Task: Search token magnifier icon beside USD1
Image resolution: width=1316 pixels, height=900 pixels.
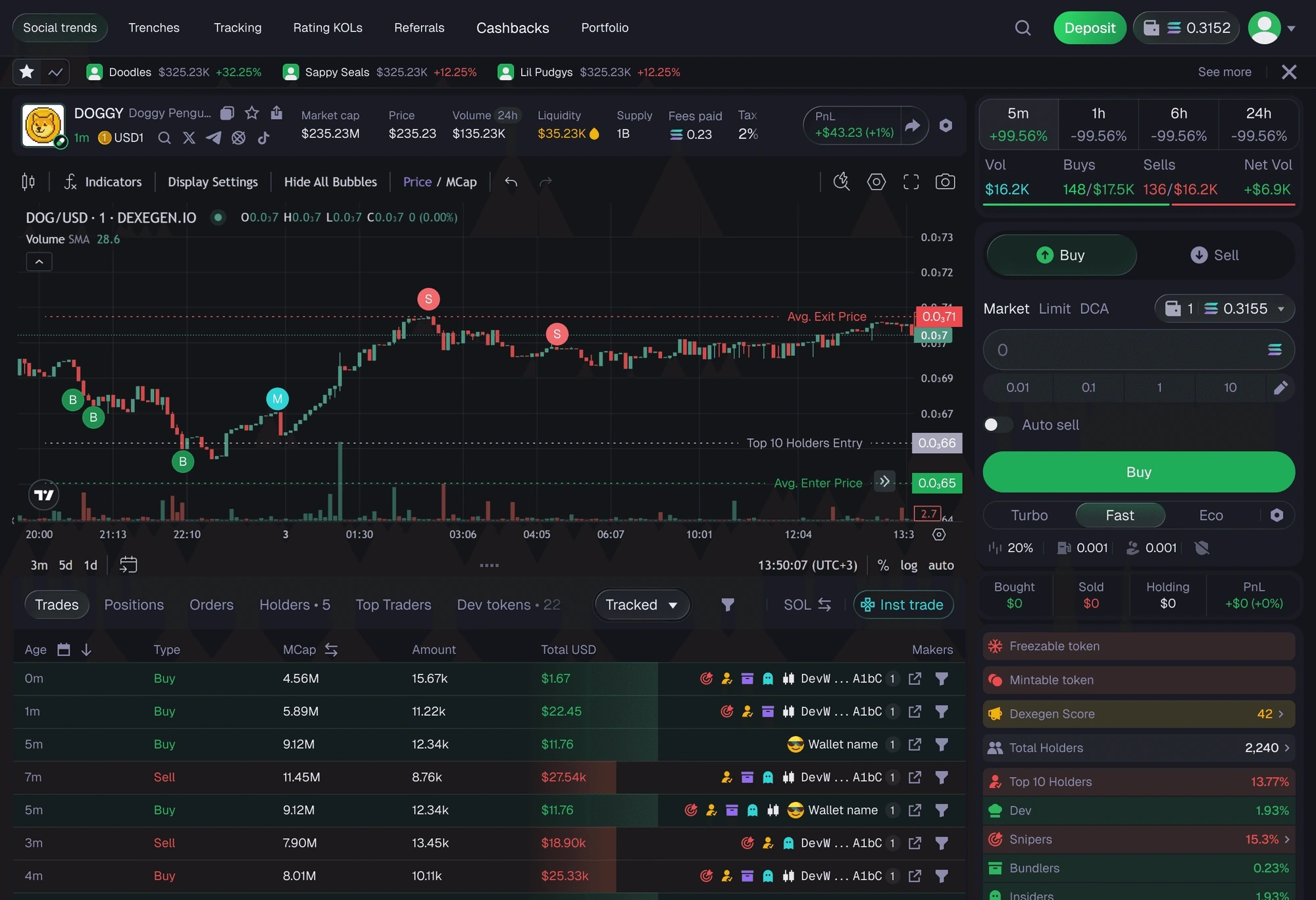Action: (x=164, y=137)
